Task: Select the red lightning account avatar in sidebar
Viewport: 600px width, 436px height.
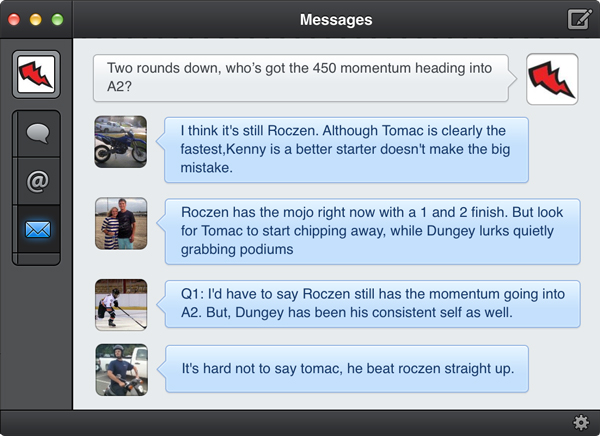Action: pos(36,74)
